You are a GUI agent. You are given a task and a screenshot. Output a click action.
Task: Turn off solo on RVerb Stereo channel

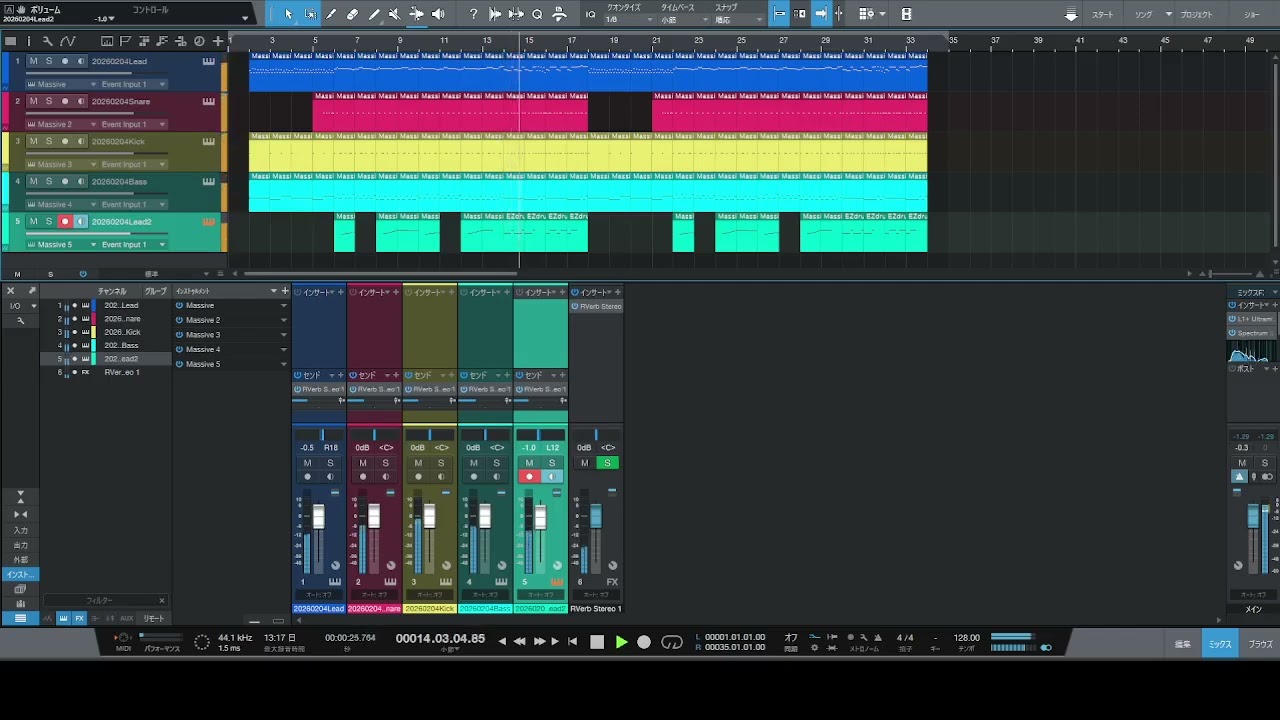tap(606, 463)
